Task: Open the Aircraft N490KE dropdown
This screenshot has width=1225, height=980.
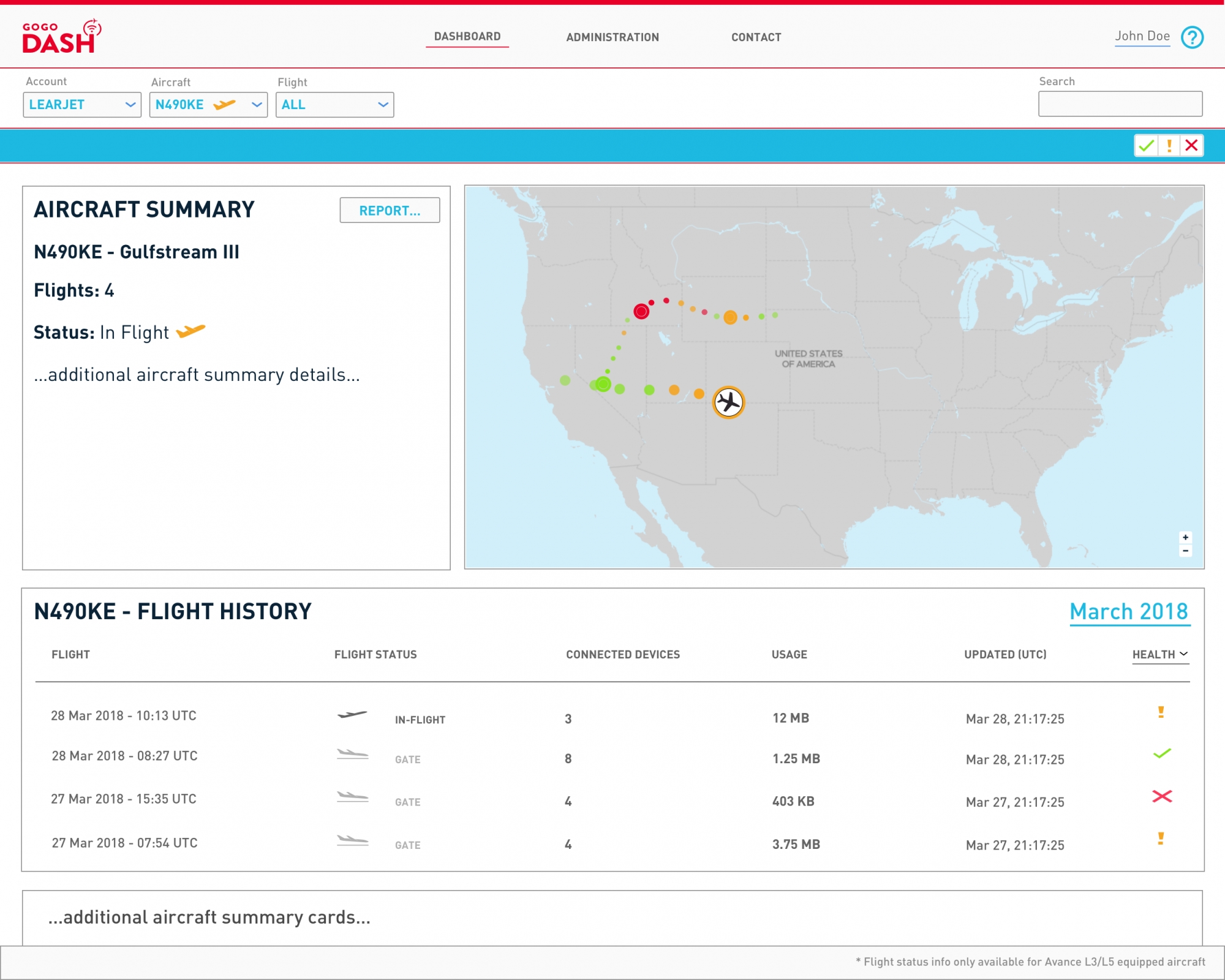Action: tap(208, 105)
